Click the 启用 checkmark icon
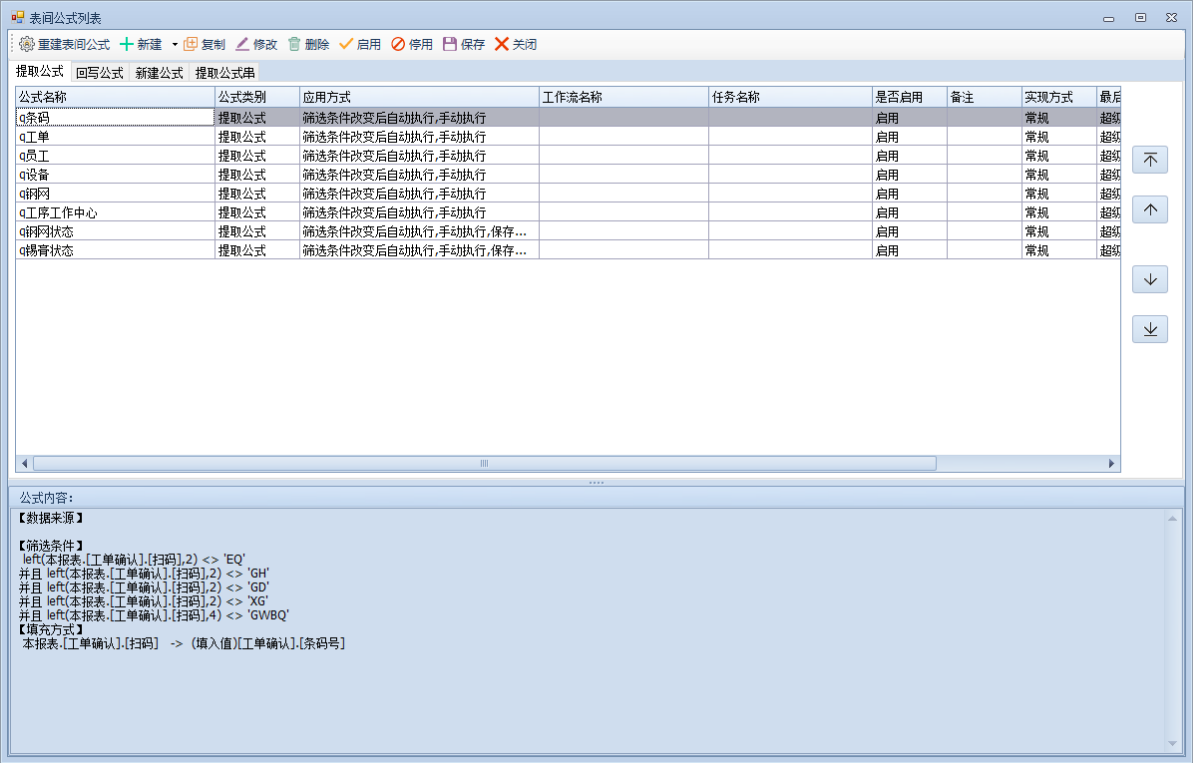 point(346,45)
